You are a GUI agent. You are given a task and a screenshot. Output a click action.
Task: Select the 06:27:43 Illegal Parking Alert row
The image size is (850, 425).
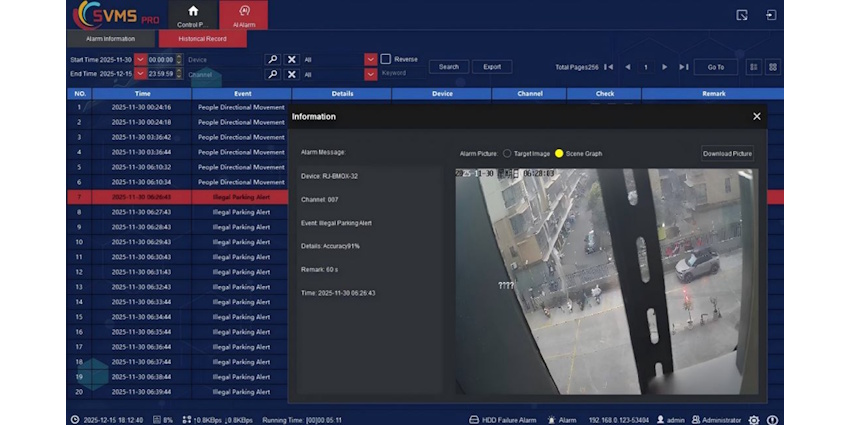[180, 212]
